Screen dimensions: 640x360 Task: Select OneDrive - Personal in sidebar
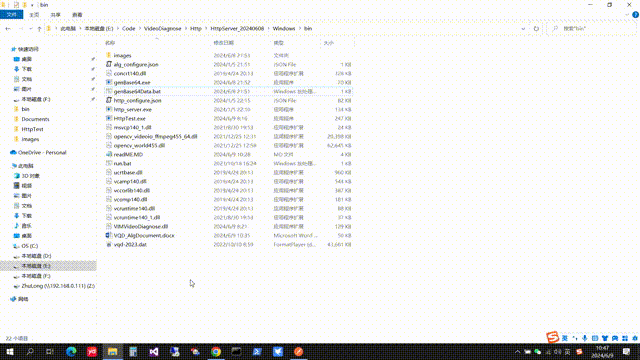click(42, 152)
